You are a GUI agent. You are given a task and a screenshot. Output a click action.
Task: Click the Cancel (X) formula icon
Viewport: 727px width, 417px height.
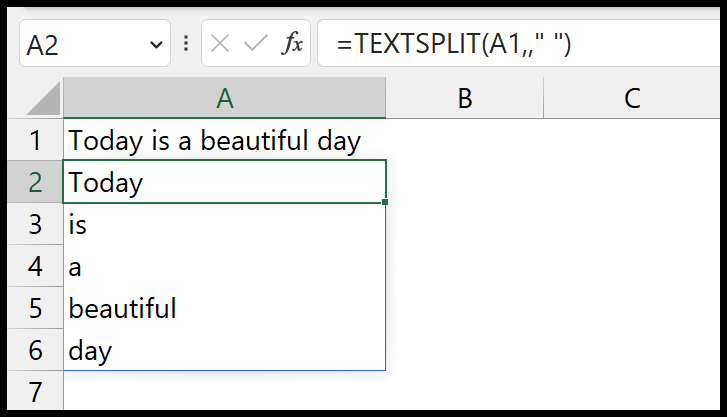pyautogui.click(x=220, y=44)
